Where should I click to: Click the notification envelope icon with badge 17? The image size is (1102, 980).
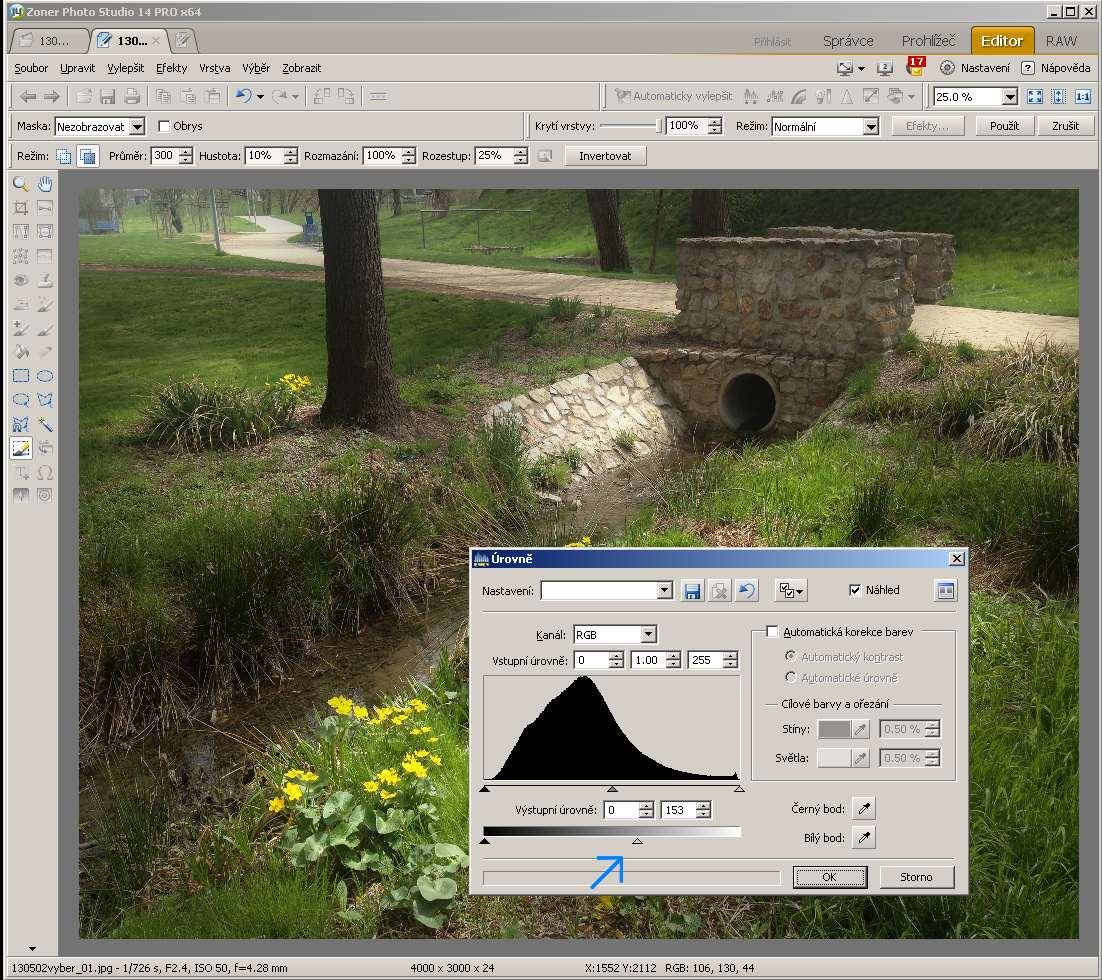pos(915,68)
